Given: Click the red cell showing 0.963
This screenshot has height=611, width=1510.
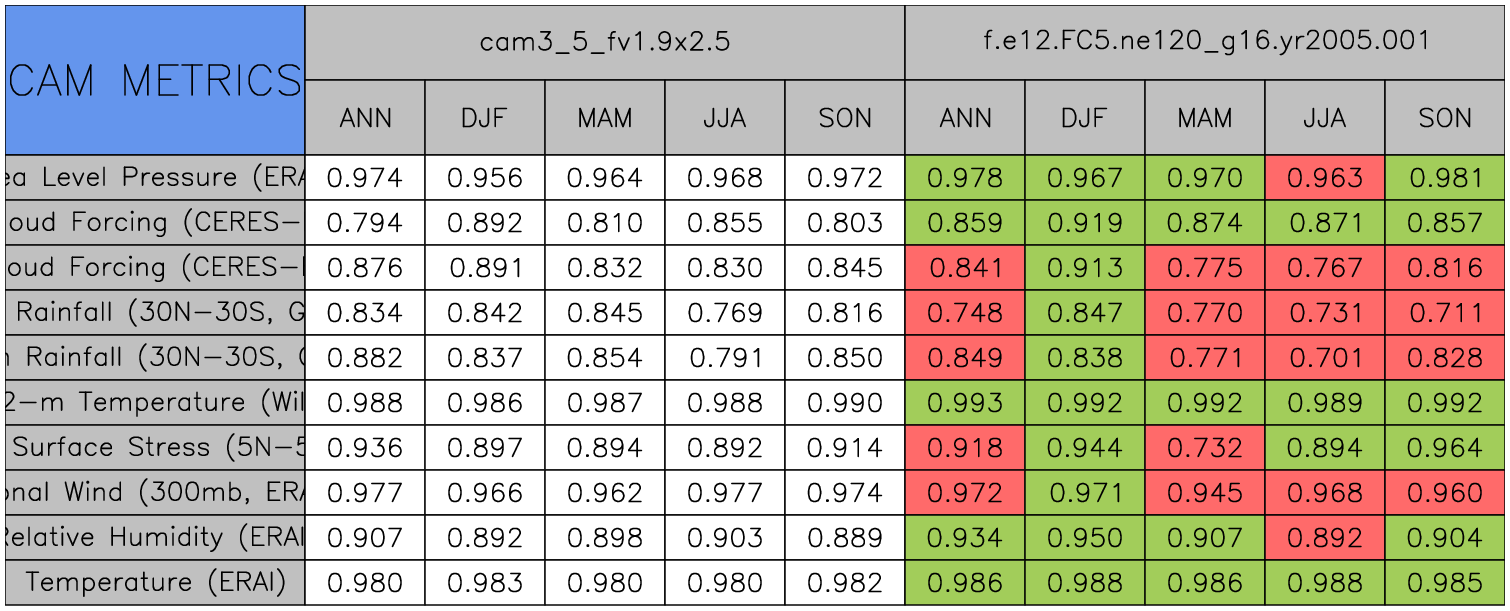Looking at the screenshot, I should 1325,178.
